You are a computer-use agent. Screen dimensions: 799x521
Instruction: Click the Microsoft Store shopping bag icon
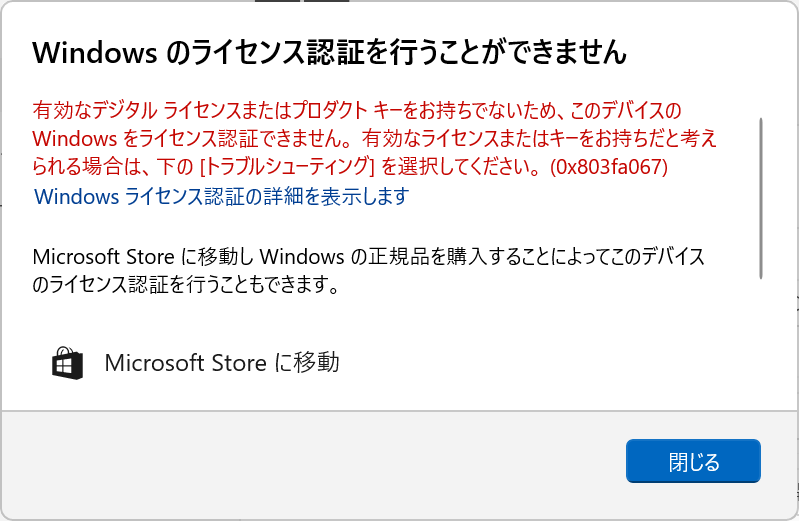68,363
